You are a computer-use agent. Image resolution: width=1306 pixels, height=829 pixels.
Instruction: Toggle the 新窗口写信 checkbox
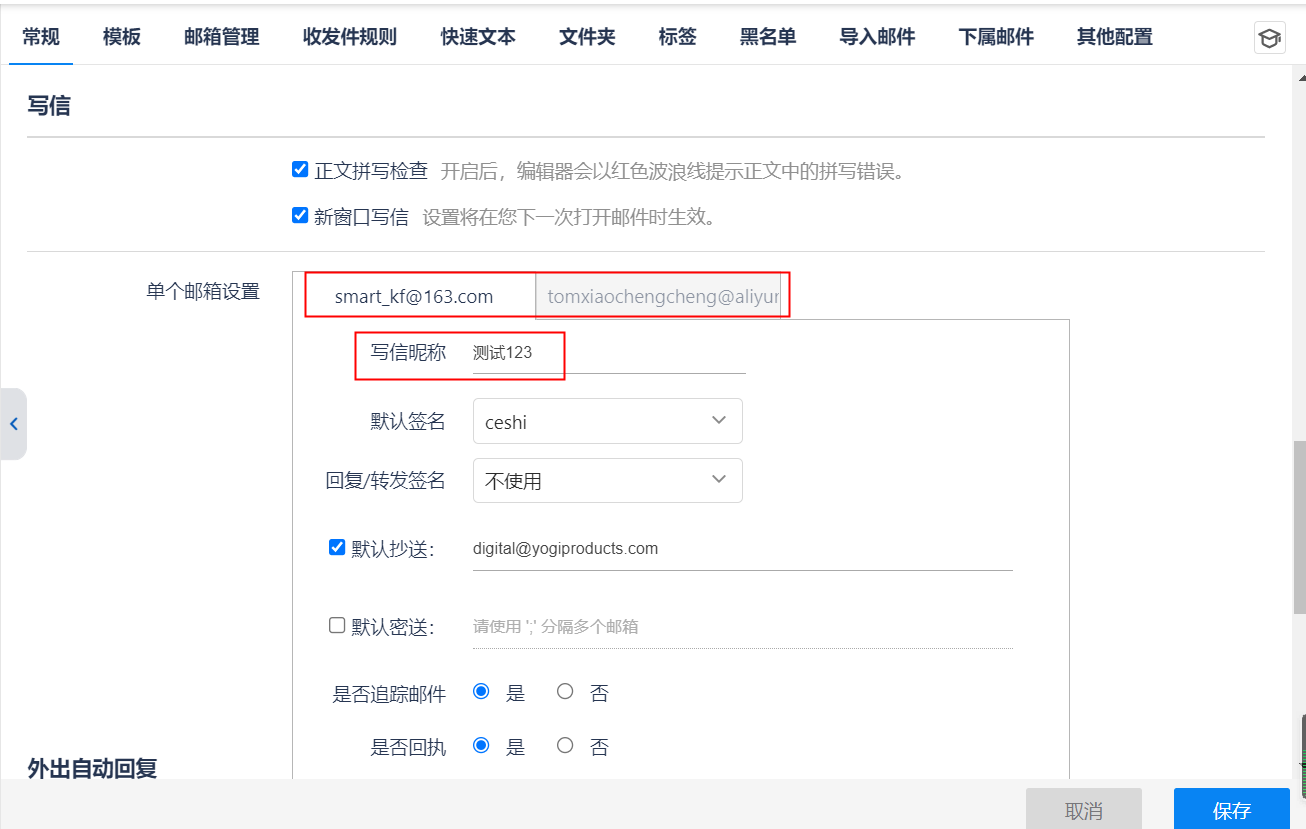300,215
